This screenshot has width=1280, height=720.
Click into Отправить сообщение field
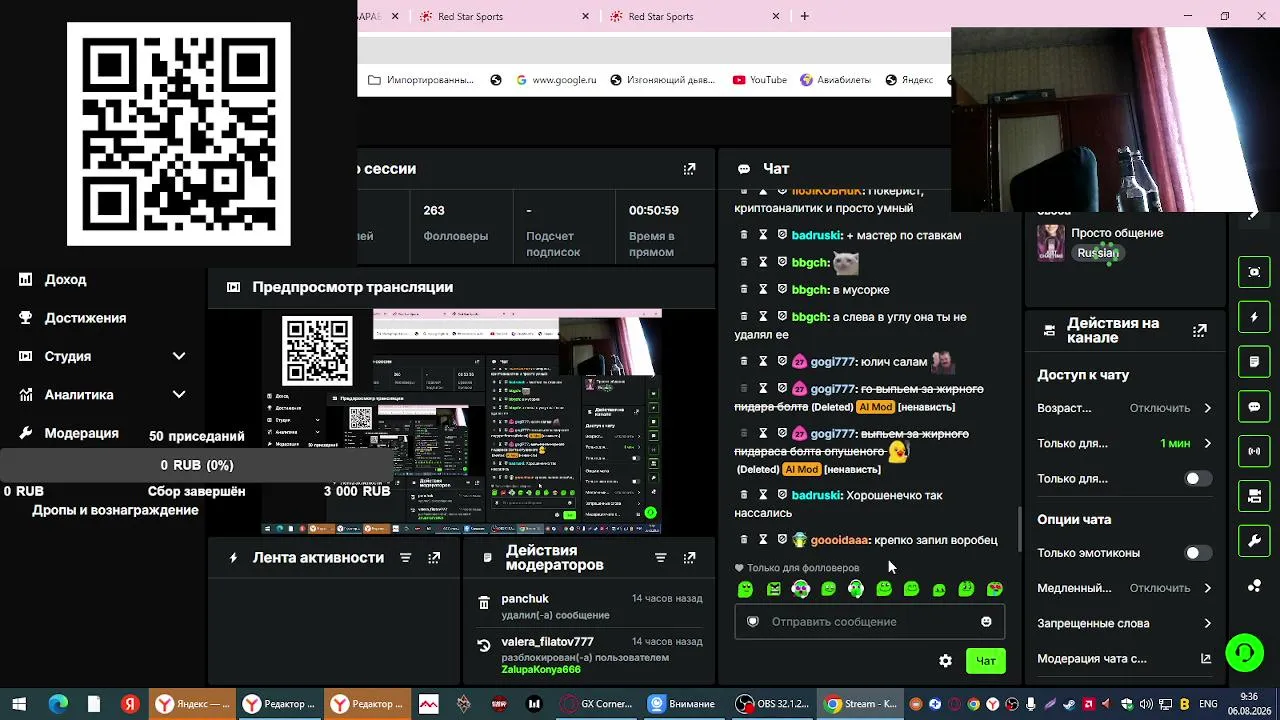click(870, 622)
